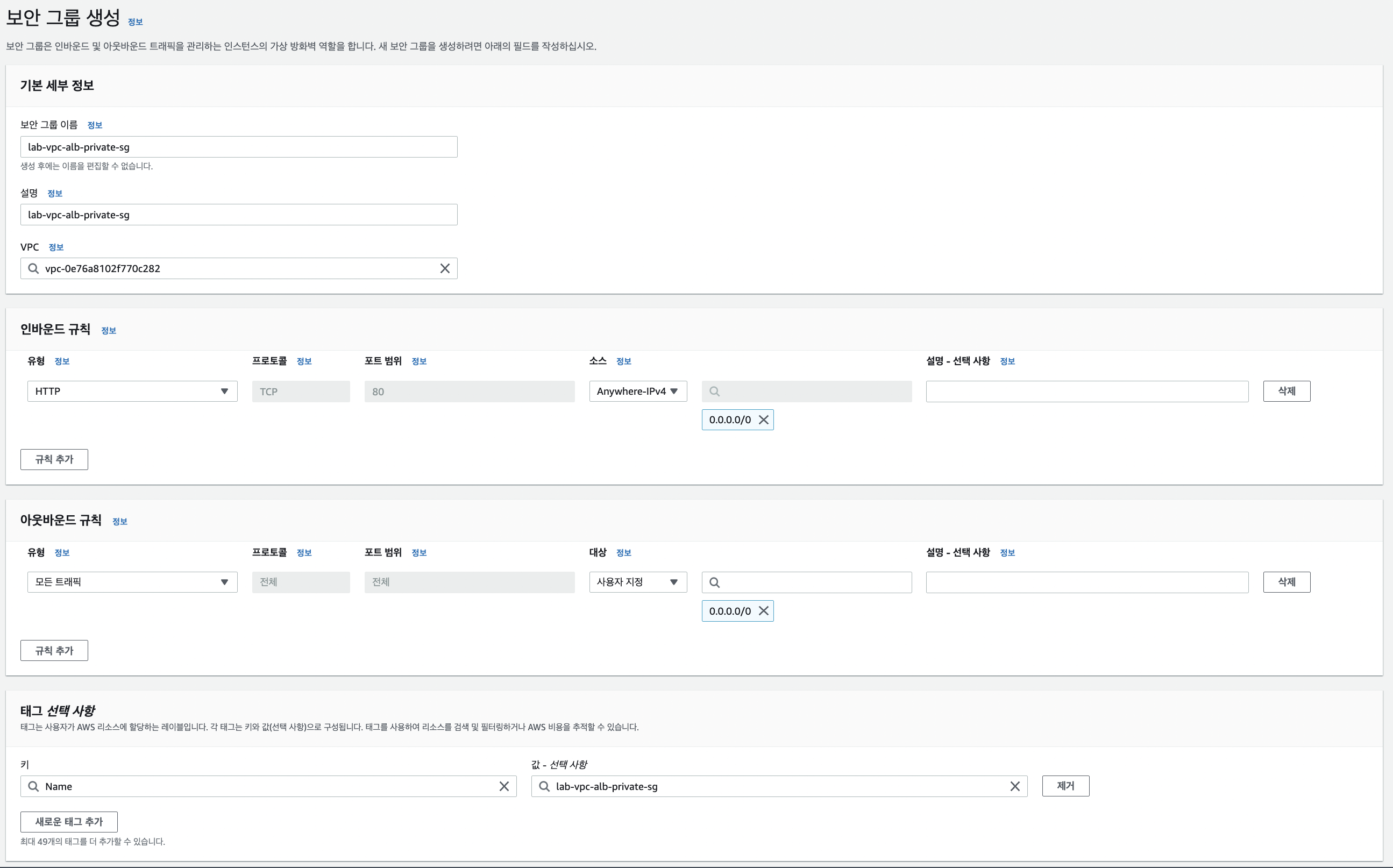Open 정보 link beside 인바운드 규칙
The height and width of the screenshot is (868, 1393).
click(109, 331)
